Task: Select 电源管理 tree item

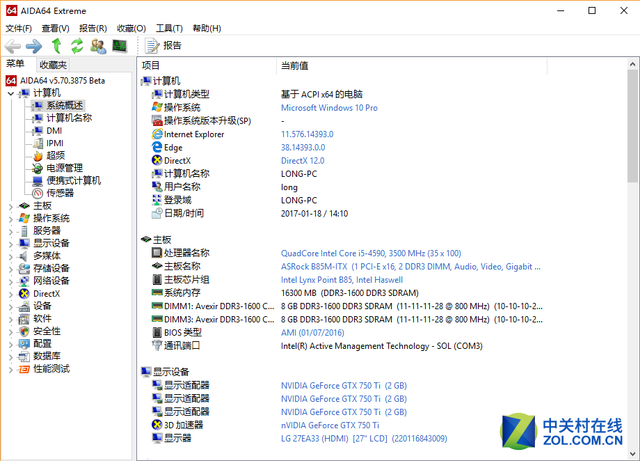Action: coord(64,168)
